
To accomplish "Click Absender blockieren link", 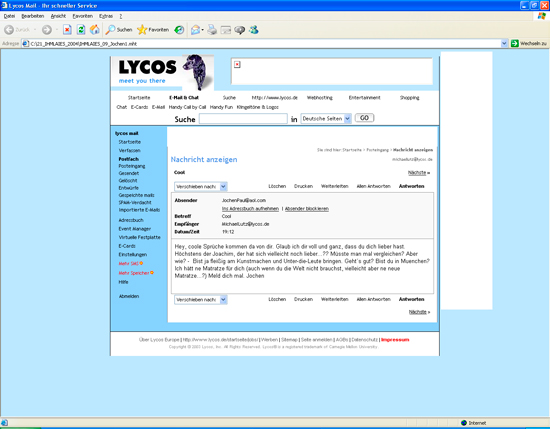I will point(307,209).
